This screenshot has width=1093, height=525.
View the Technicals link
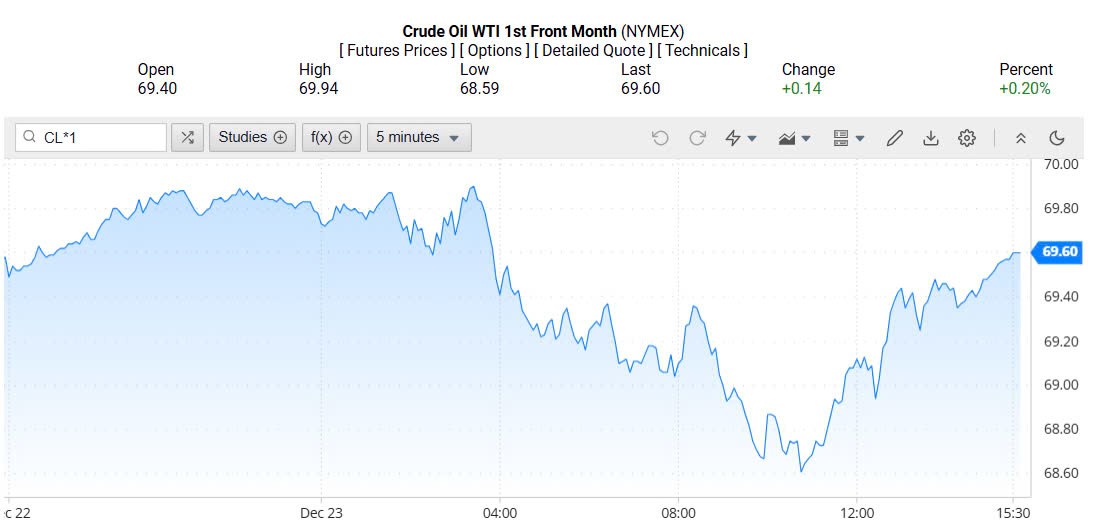(705, 51)
